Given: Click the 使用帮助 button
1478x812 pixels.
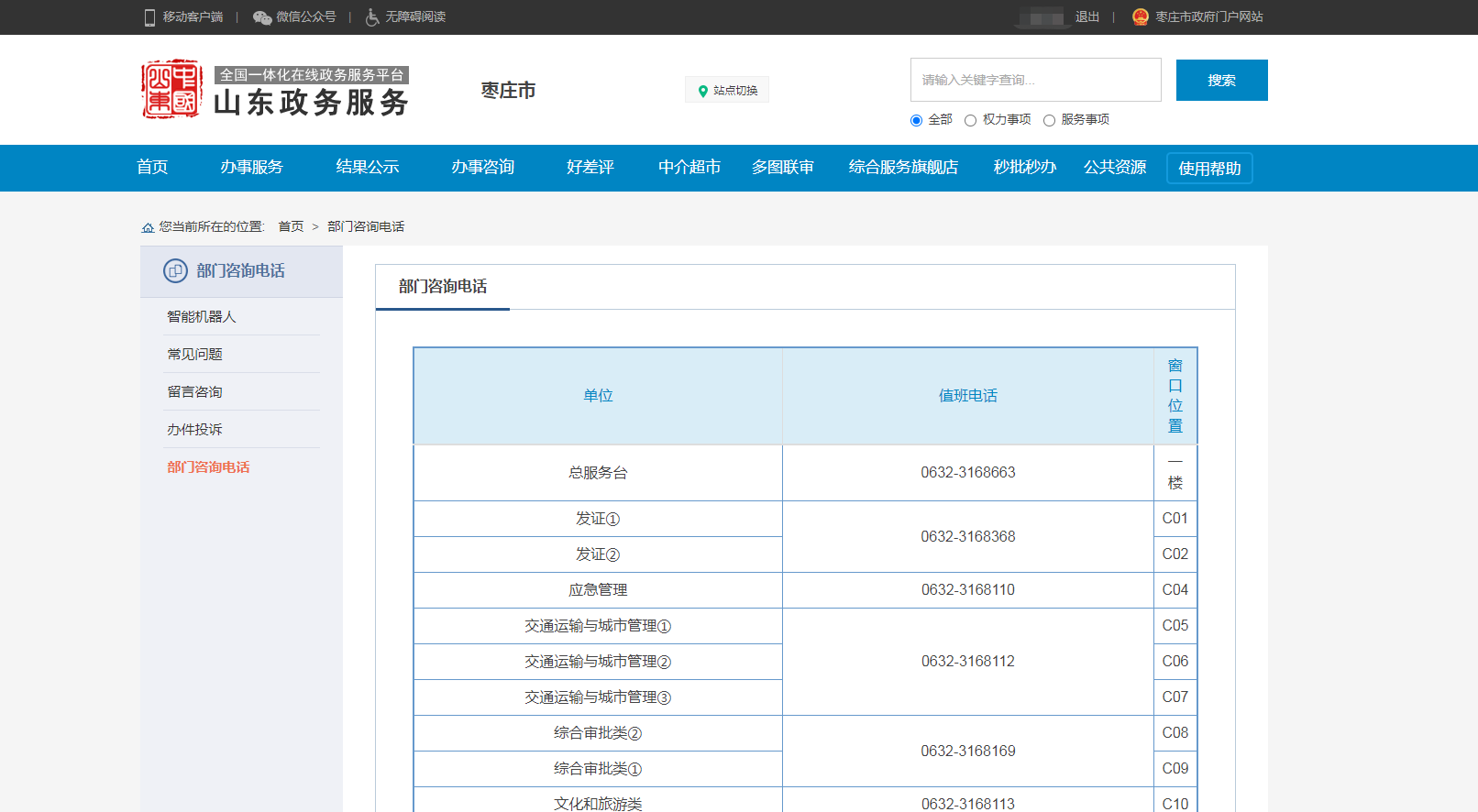Looking at the screenshot, I should 1208,169.
